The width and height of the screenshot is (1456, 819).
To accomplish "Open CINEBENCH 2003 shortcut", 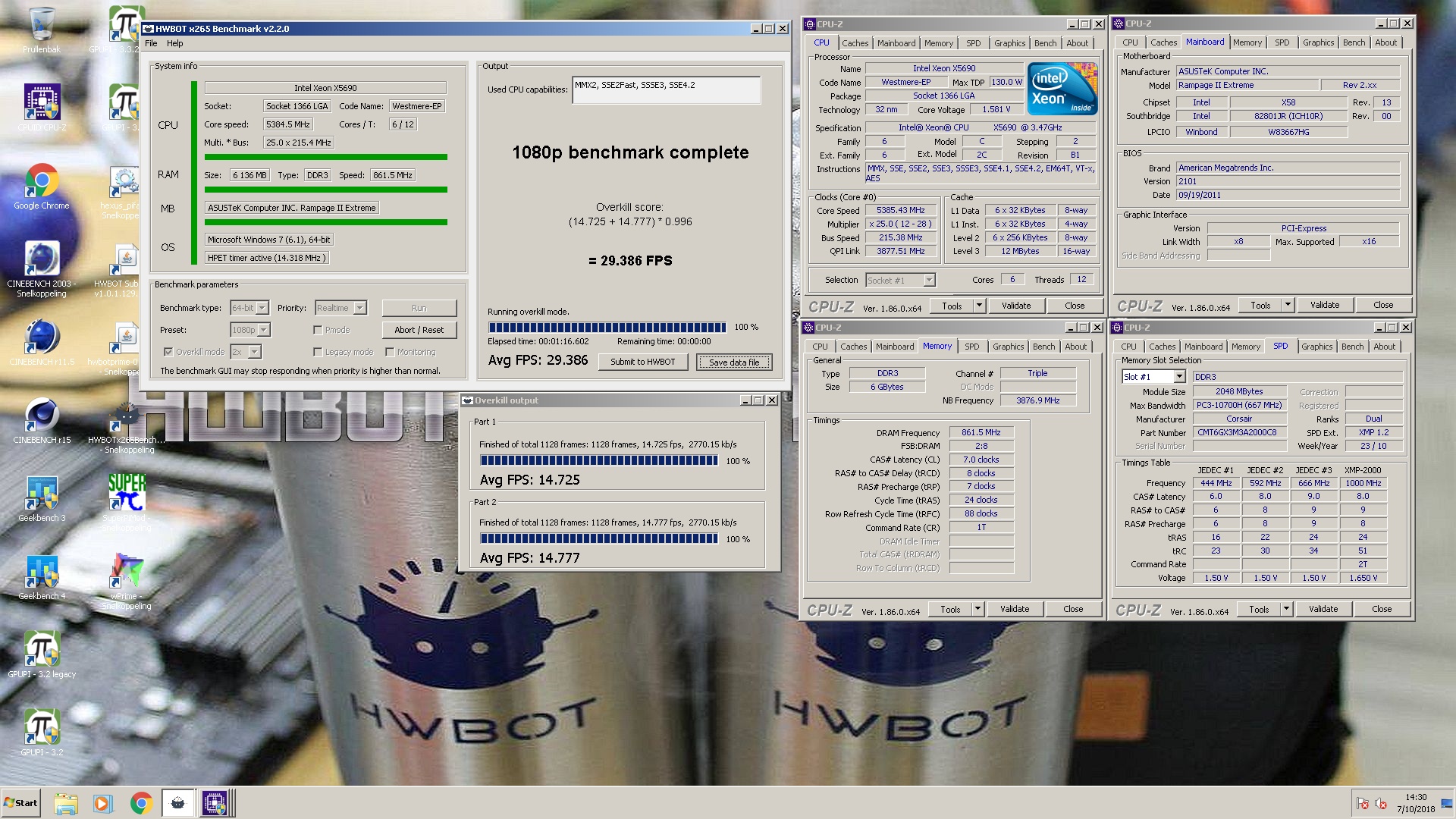I will (42, 269).
